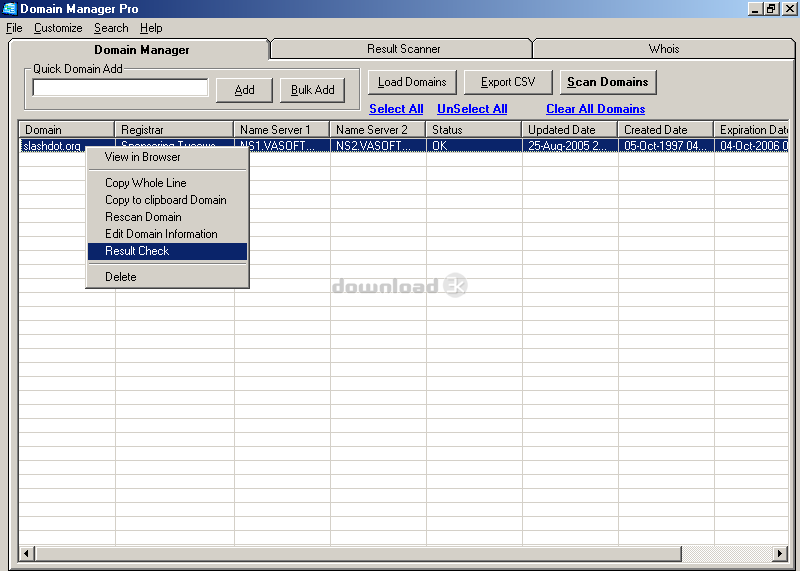Focus the Quick Domain Add input field

120,88
